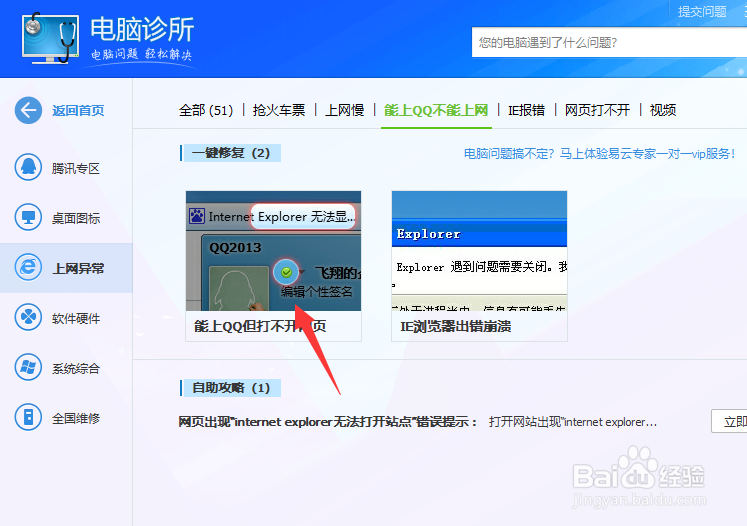The height and width of the screenshot is (526, 747).
Task: Select 腾讯专区 in the sidebar
Action: click(x=76, y=168)
